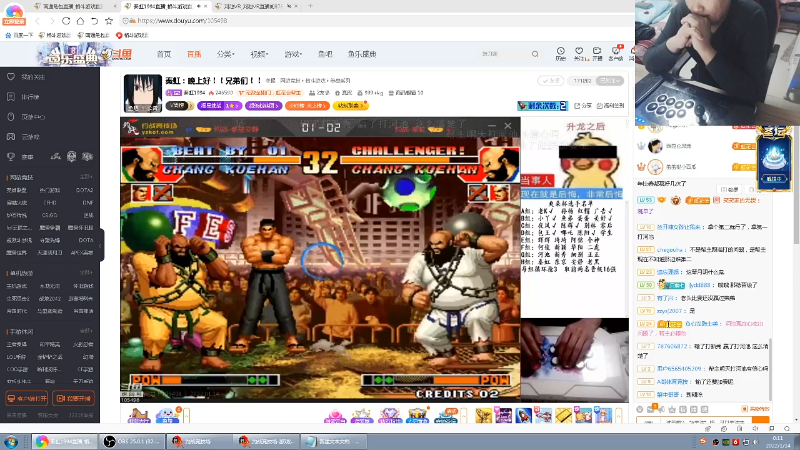Image resolution: width=800 pixels, height=450 pixels.
Task: Expand the 游戏 dropdown in nav
Action: coord(293,54)
